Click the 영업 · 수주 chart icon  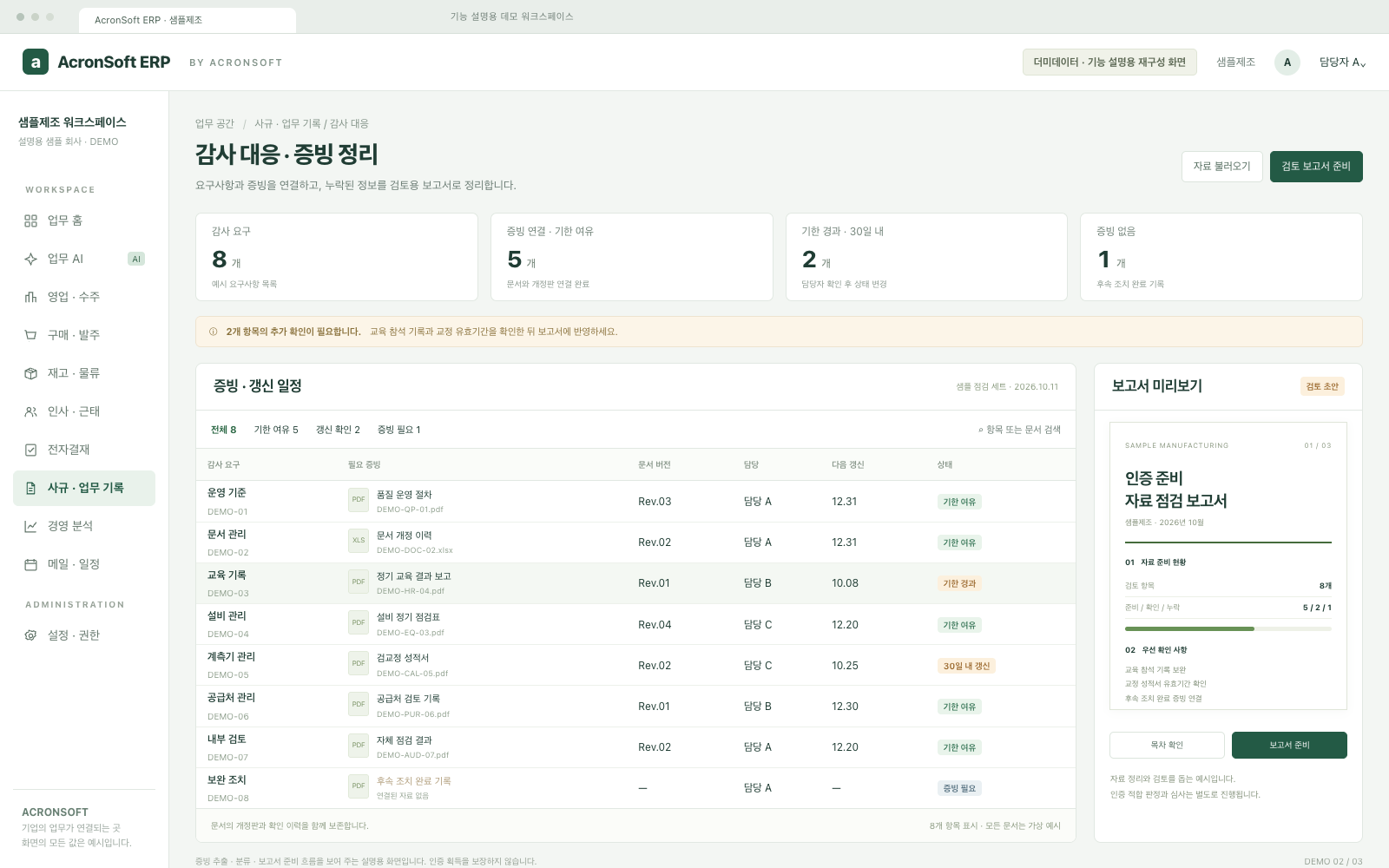pos(30,297)
